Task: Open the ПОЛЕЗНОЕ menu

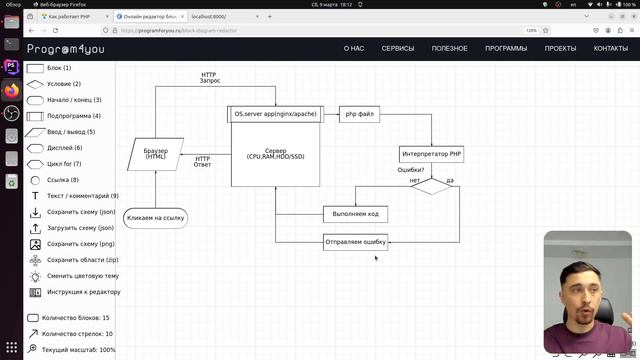Action: pyautogui.click(x=449, y=49)
